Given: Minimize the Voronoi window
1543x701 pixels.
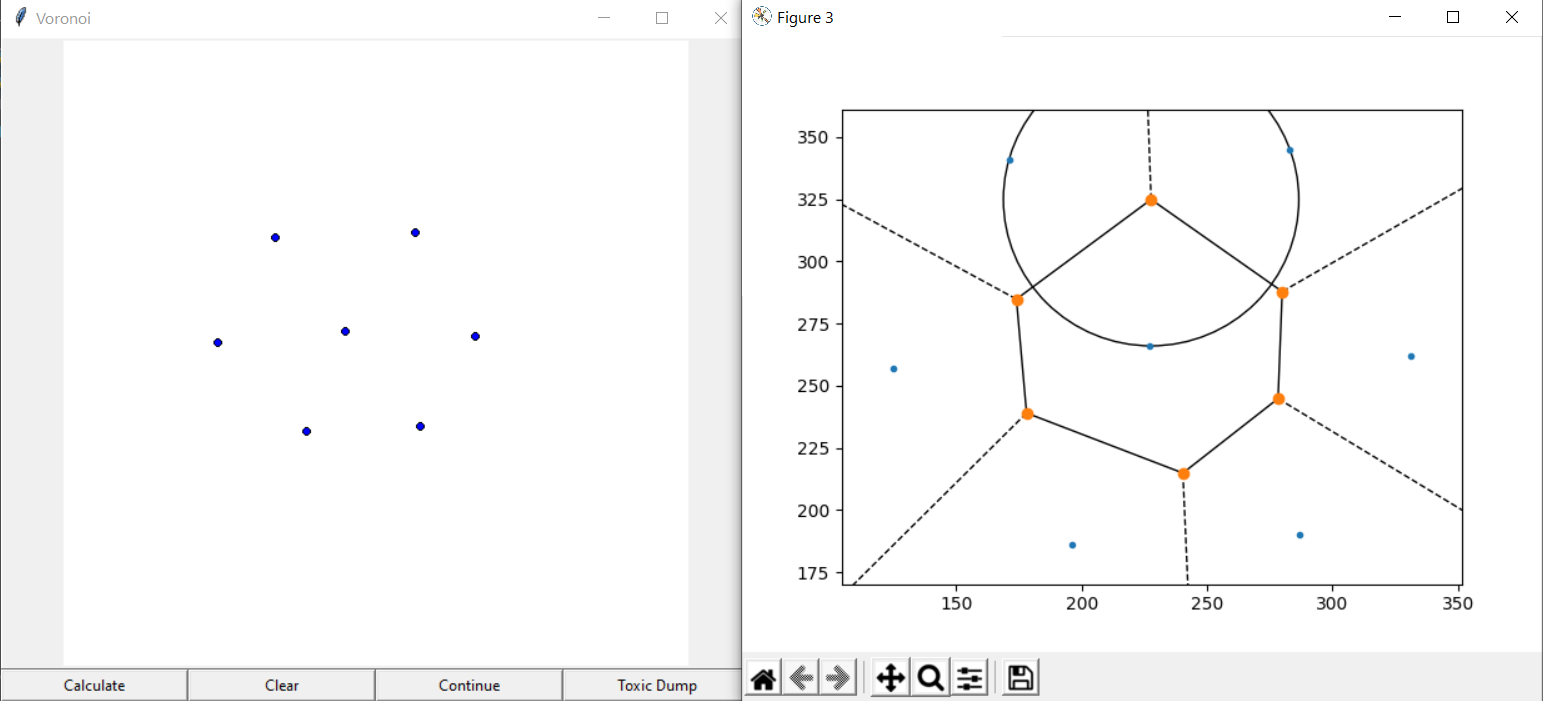Looking at the screenshot, I should pyautogui.click(x=603, y=17).
